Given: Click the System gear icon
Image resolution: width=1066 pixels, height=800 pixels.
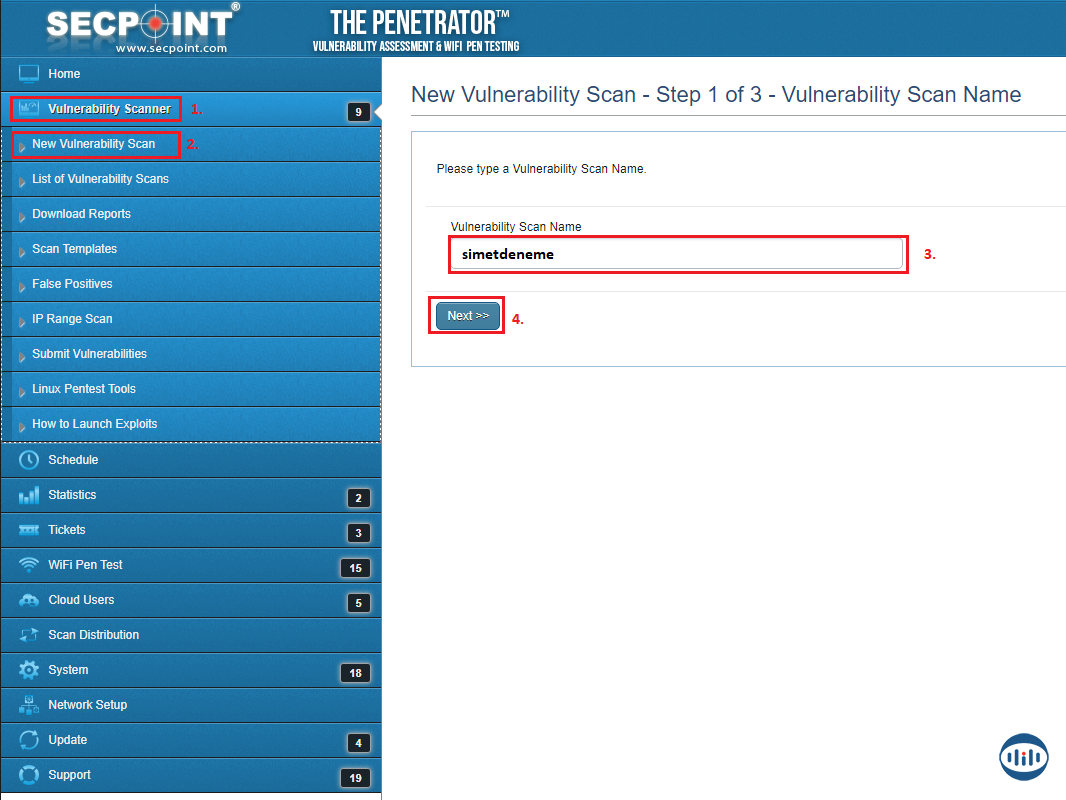Looking at the screenshot, I should pyautogui.click(x=29, y=670).
